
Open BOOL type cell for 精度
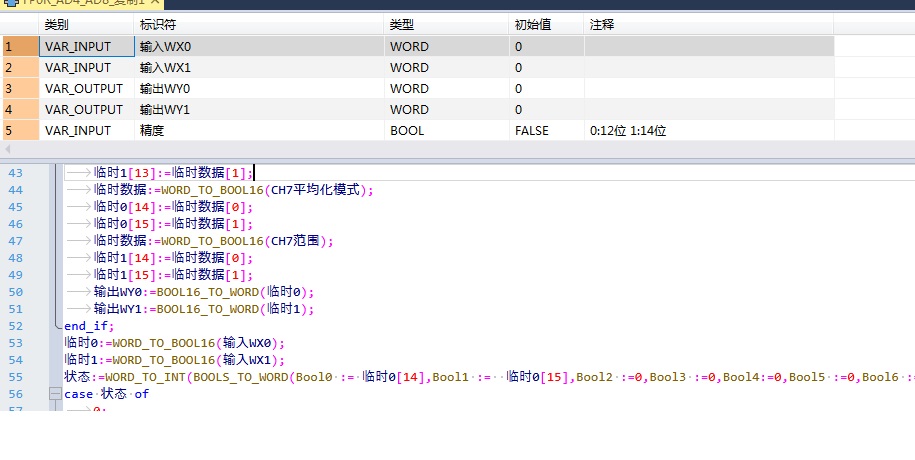[x=446, y=130]
